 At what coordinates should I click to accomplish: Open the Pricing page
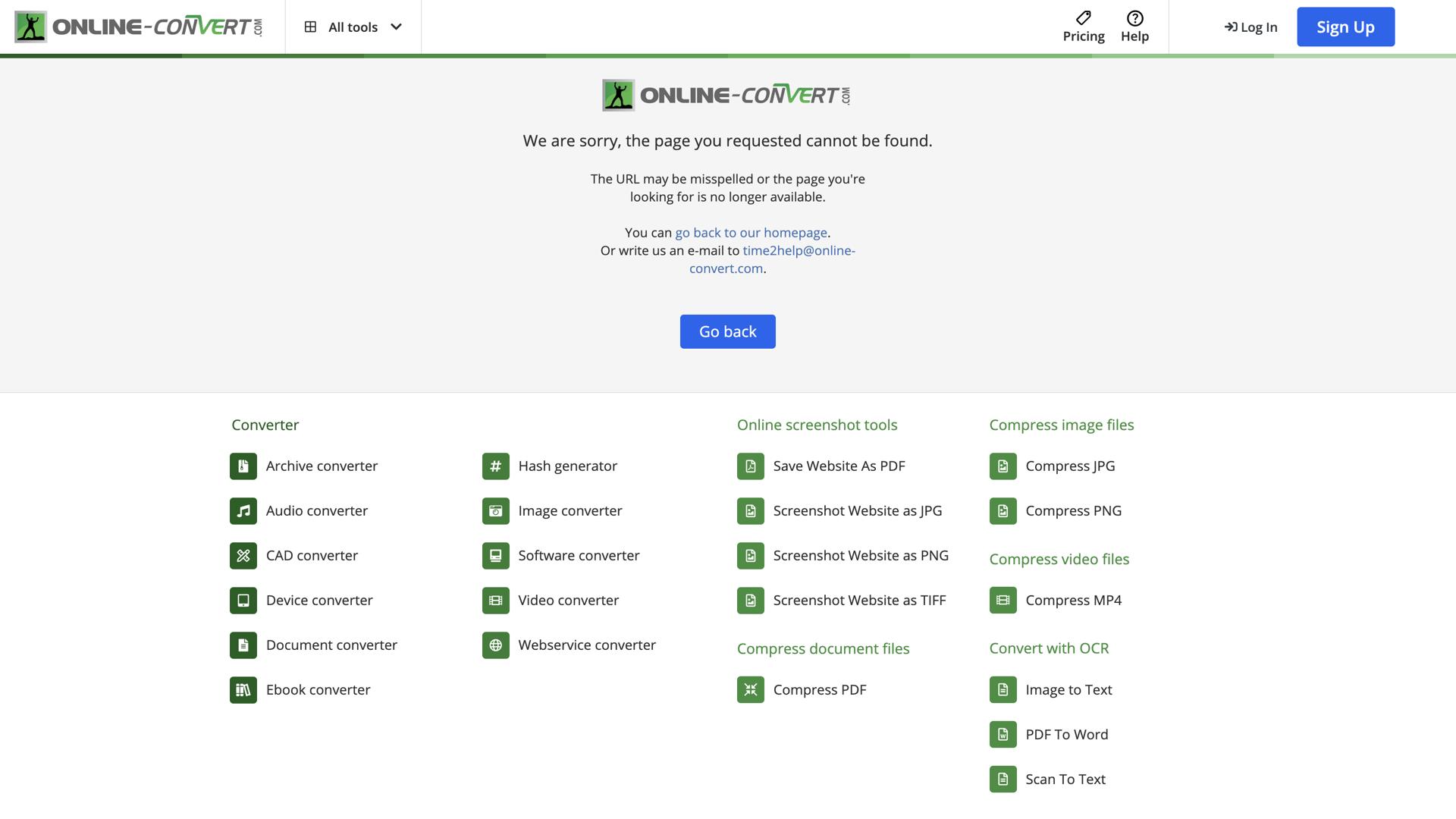pos(1083,27)
